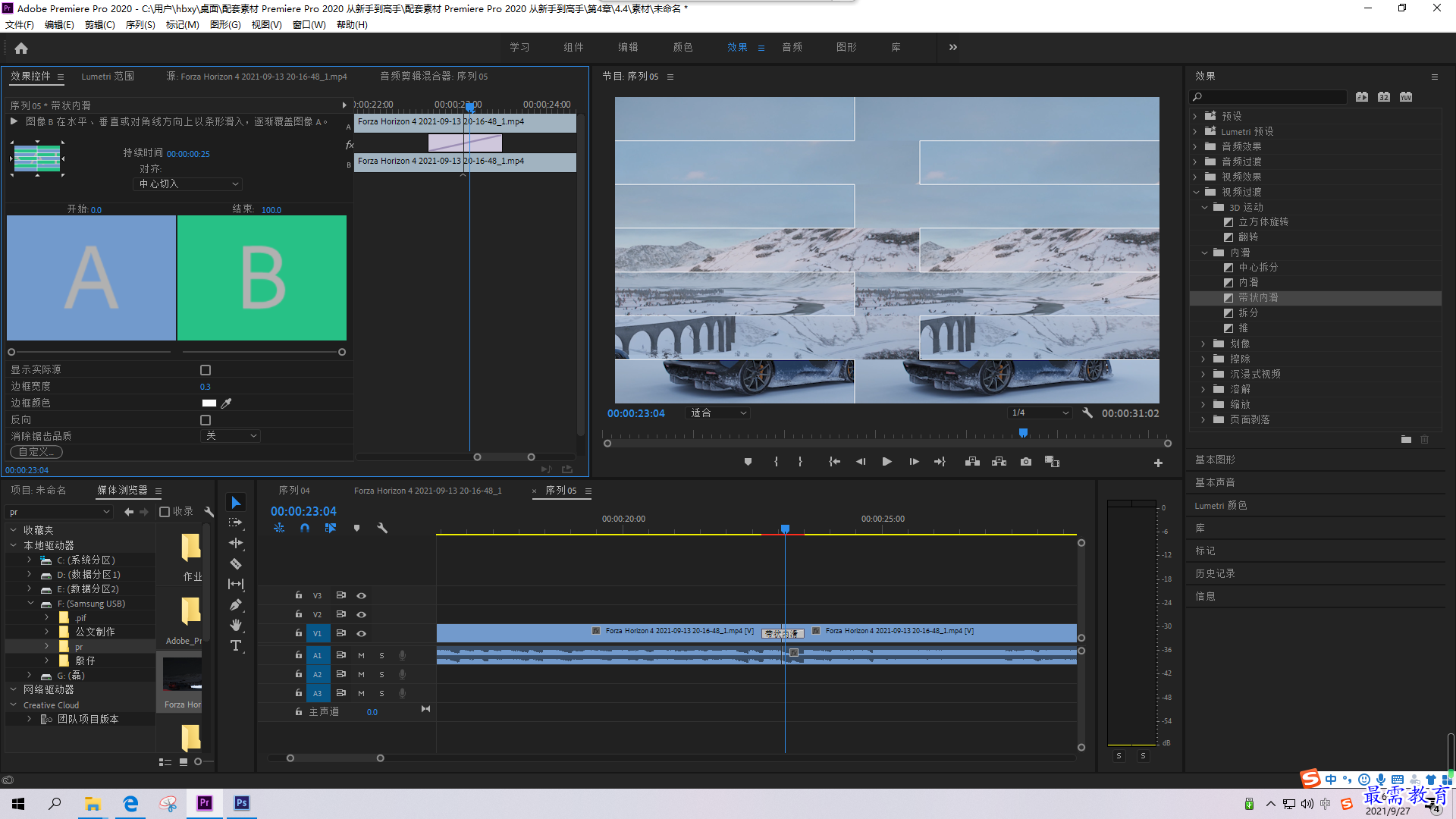The width and height of the screenshot is (1456, 819).
Task: Select the Hand tool
Action: point(236,625)
